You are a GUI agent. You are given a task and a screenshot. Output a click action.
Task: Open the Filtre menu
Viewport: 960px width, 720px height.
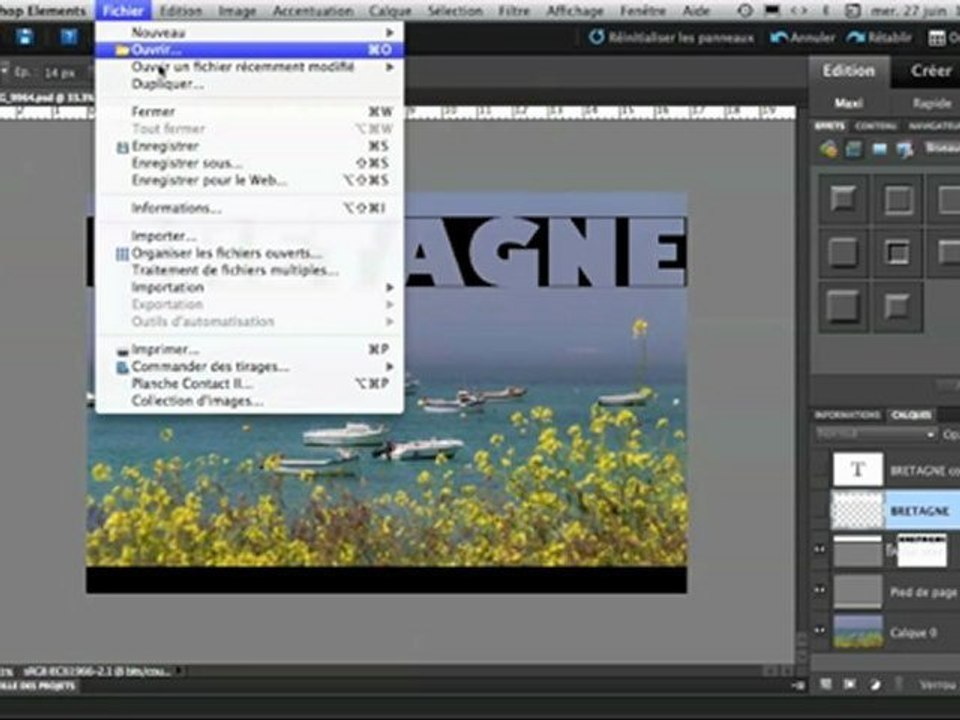514,10
